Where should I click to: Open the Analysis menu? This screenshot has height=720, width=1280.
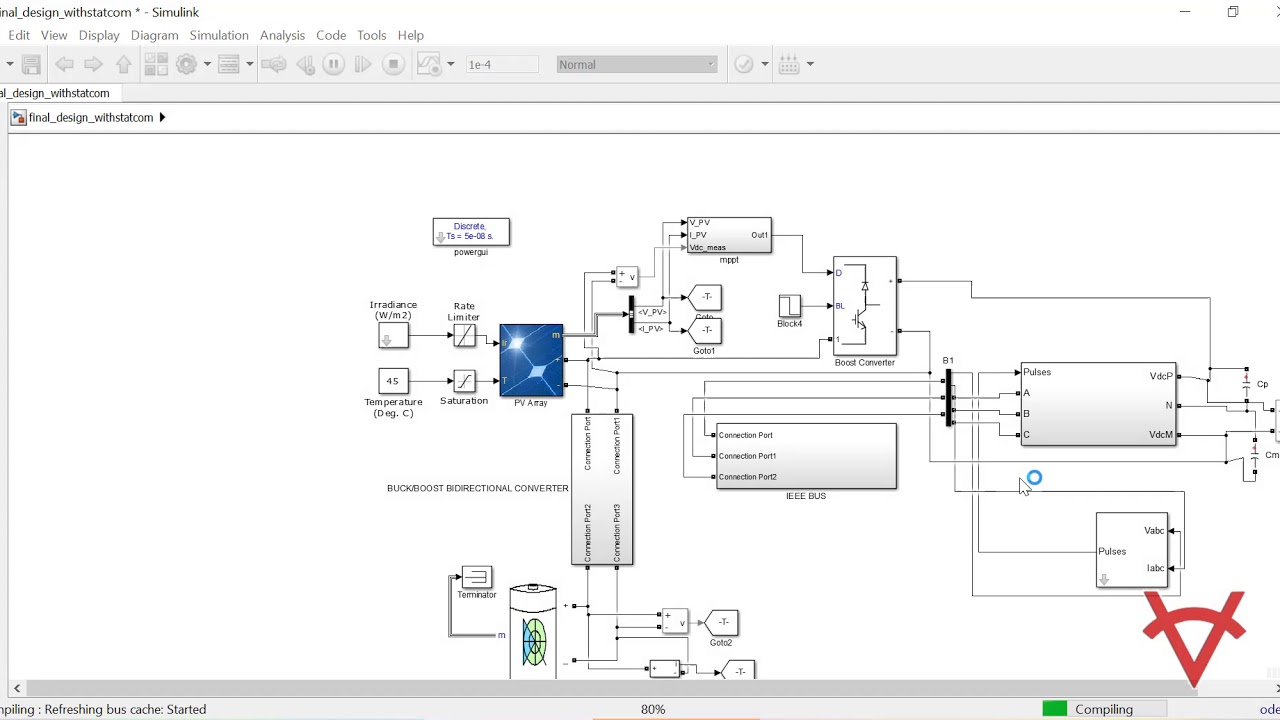point(282,35)
